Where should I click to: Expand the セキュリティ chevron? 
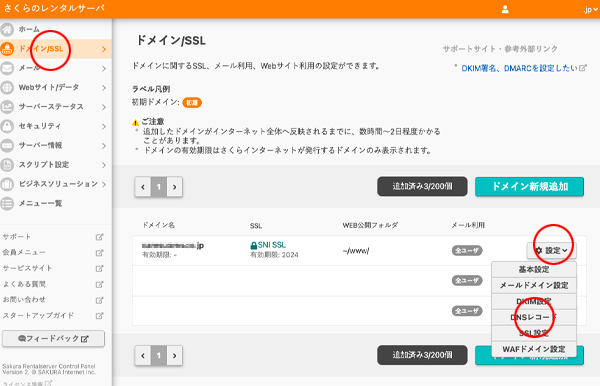pos(104,126)
